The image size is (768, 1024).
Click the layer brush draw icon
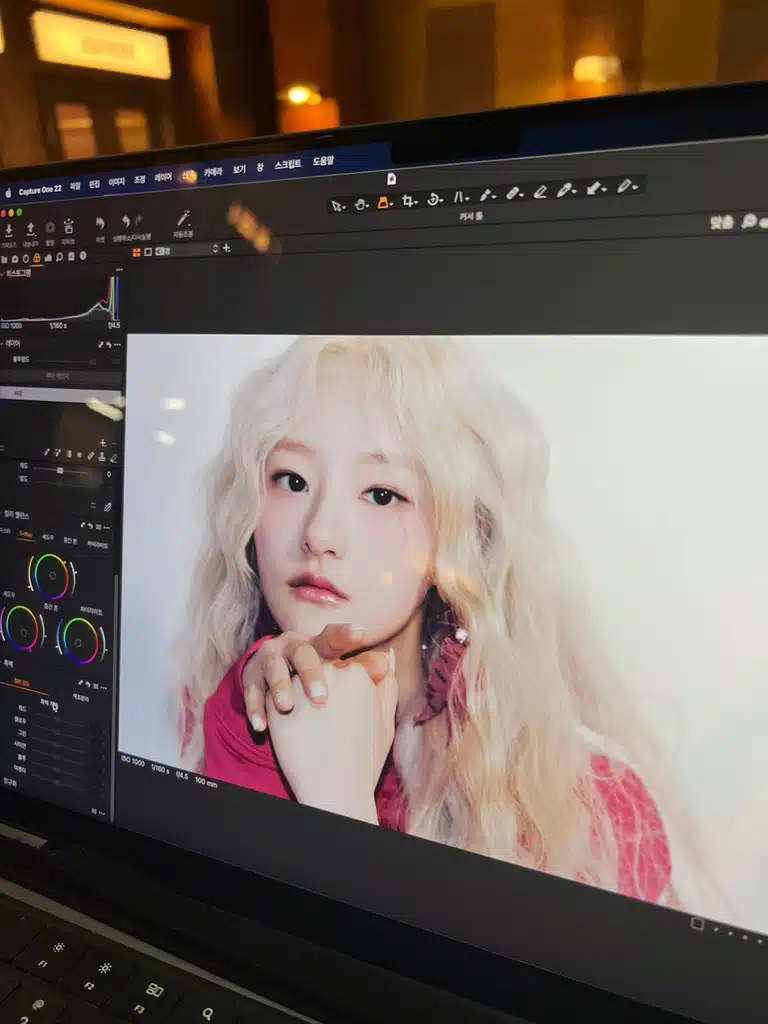48,452
